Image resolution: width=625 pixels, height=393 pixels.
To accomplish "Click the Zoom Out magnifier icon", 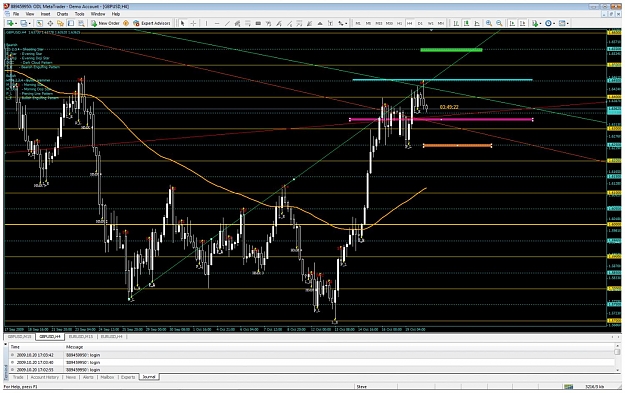I will coord(499,23).
